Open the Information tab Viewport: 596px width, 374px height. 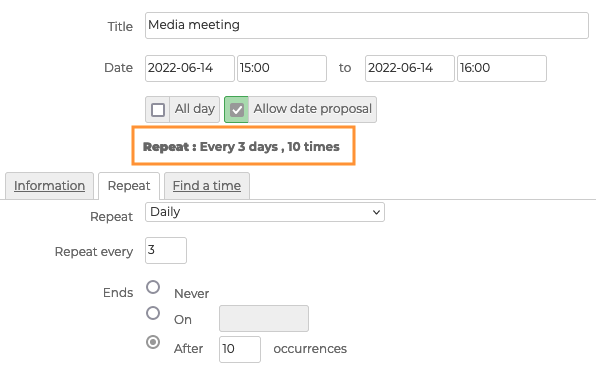click(x=49, y=186)
